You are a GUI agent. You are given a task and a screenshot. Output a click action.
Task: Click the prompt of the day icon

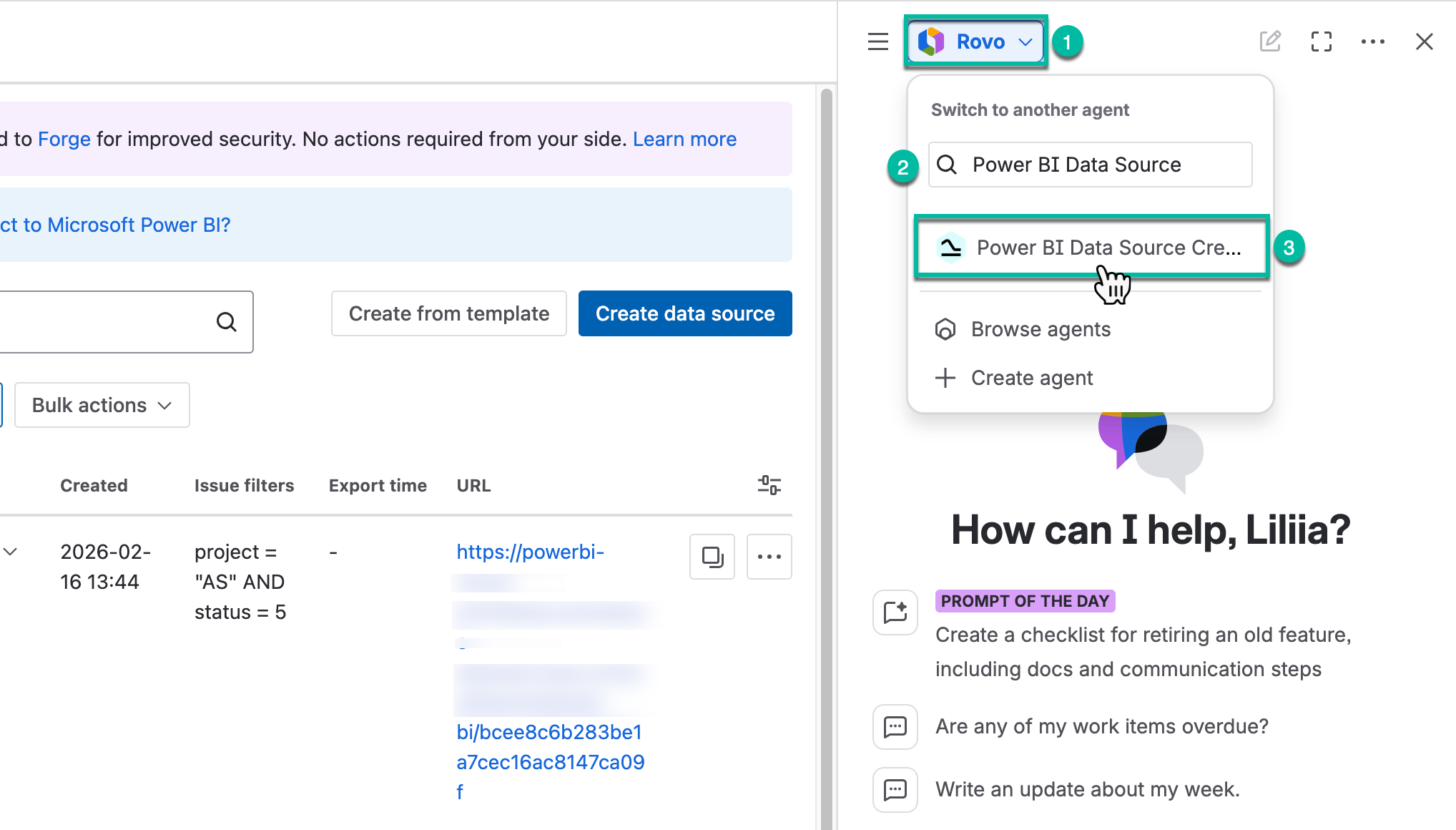[895, 612]
